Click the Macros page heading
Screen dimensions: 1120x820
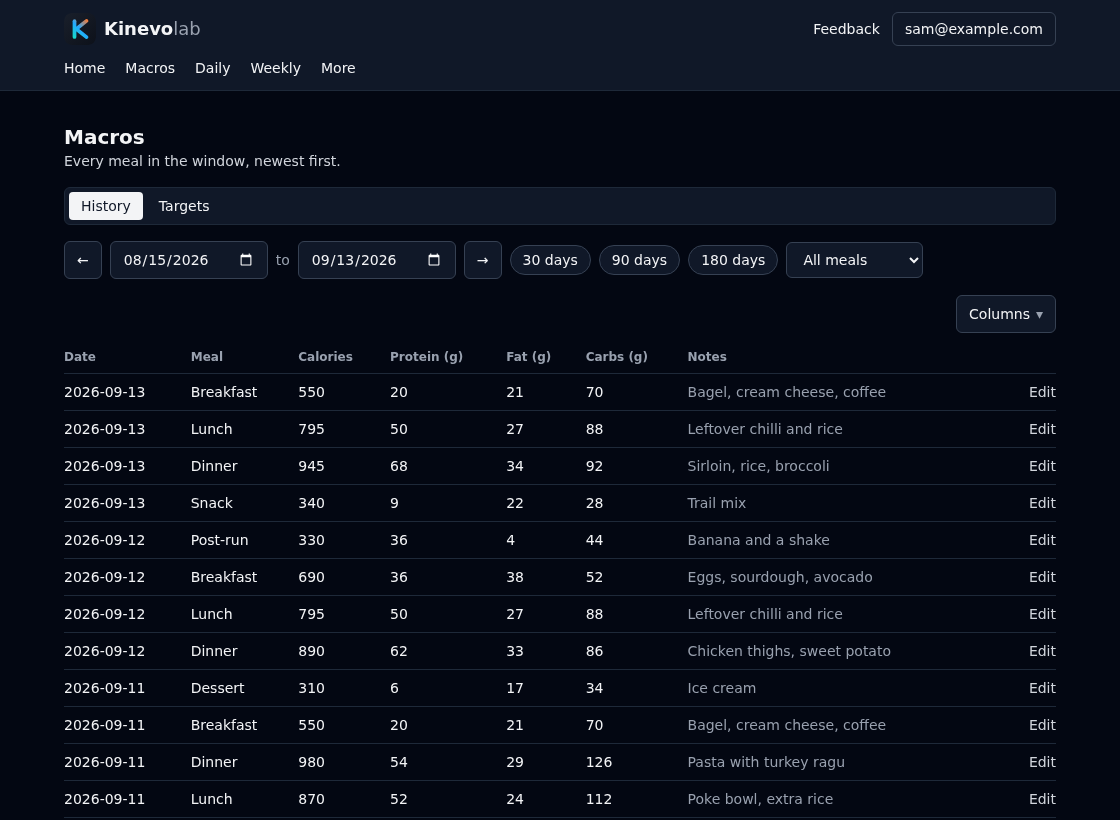[104, 137]
